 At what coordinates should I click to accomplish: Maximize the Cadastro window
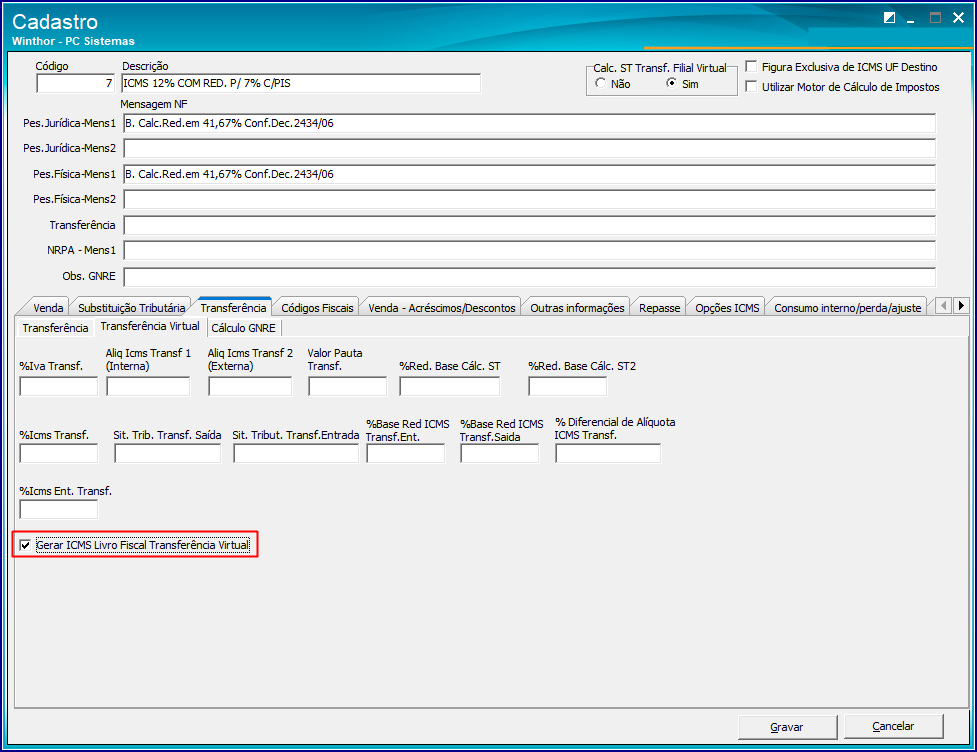coord(935,18)
